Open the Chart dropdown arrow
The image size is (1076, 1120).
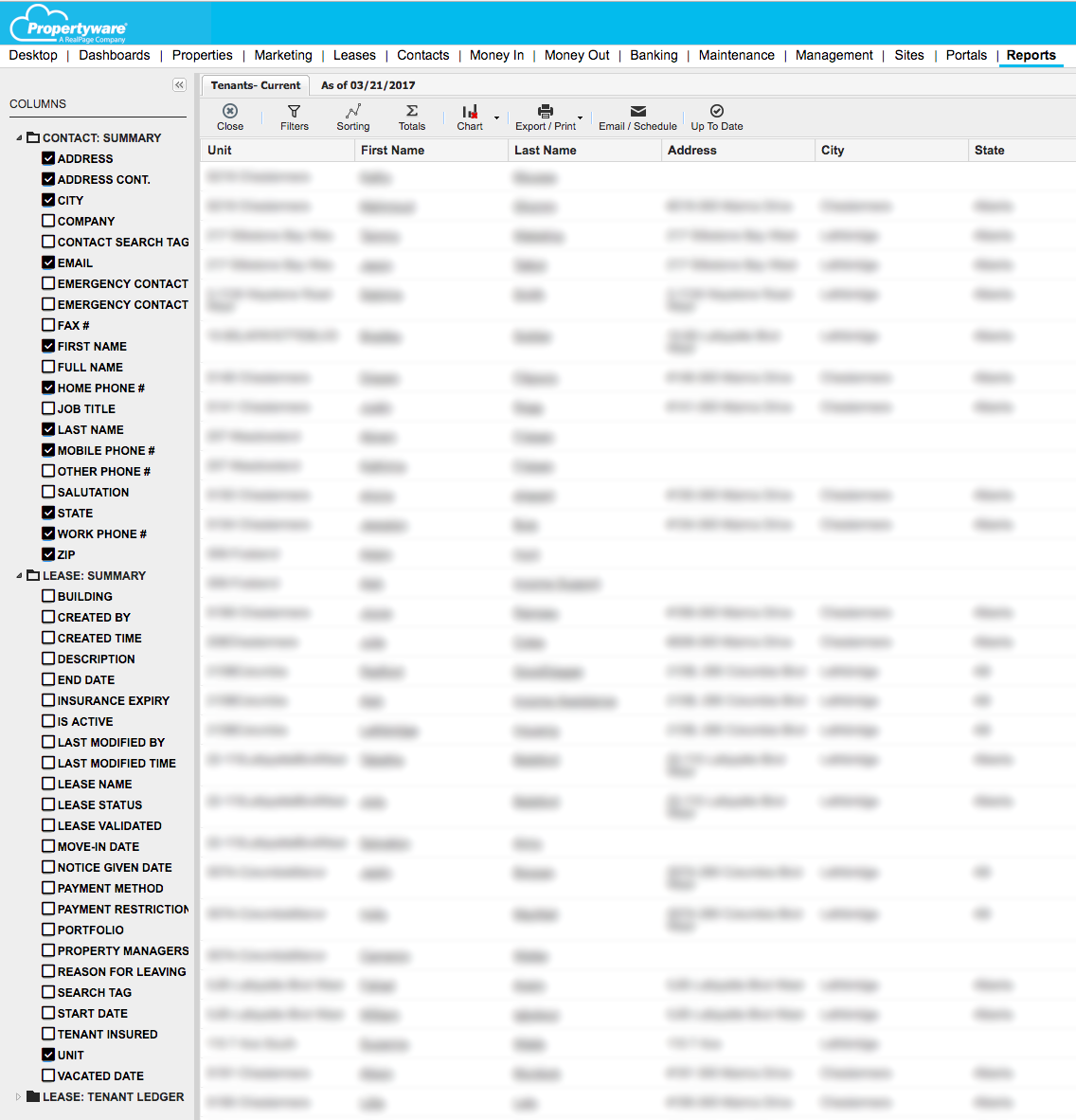point(497,118)
